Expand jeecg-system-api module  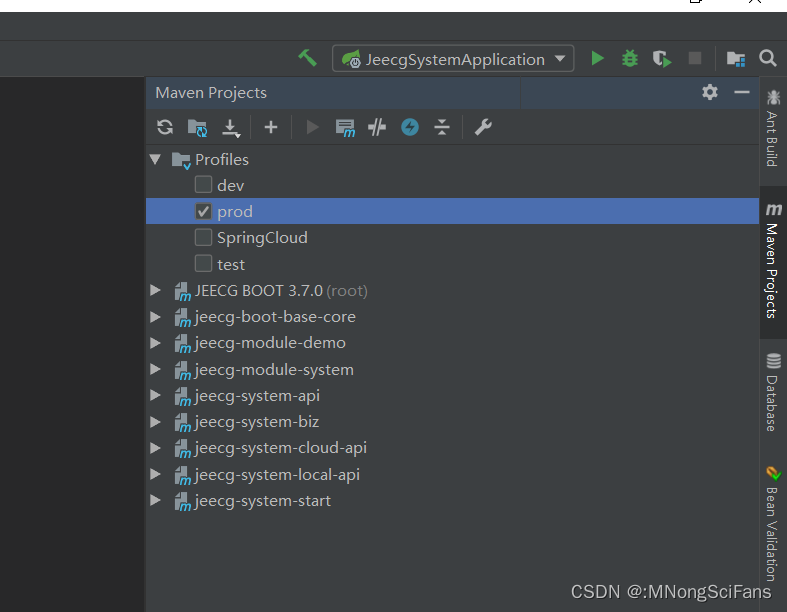tap(156, 396)
